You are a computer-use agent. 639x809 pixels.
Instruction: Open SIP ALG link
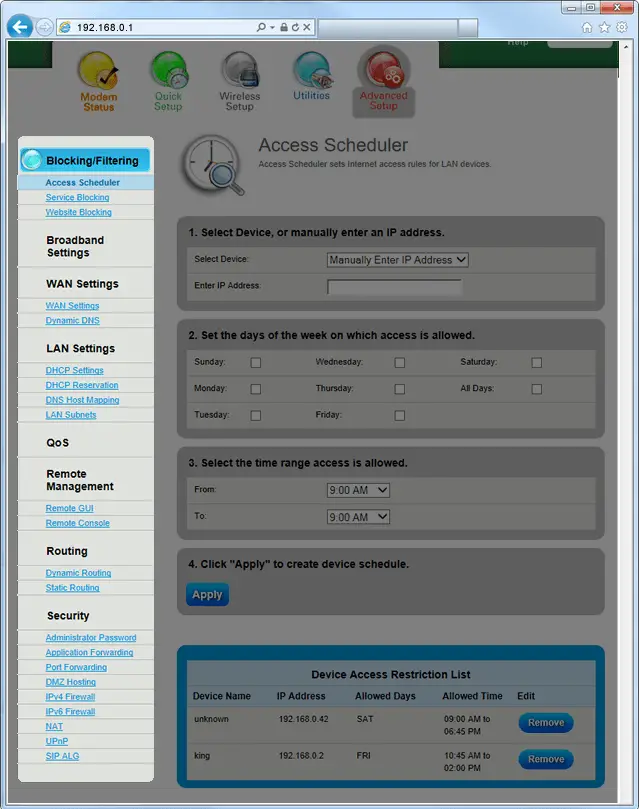click(62, 757)
